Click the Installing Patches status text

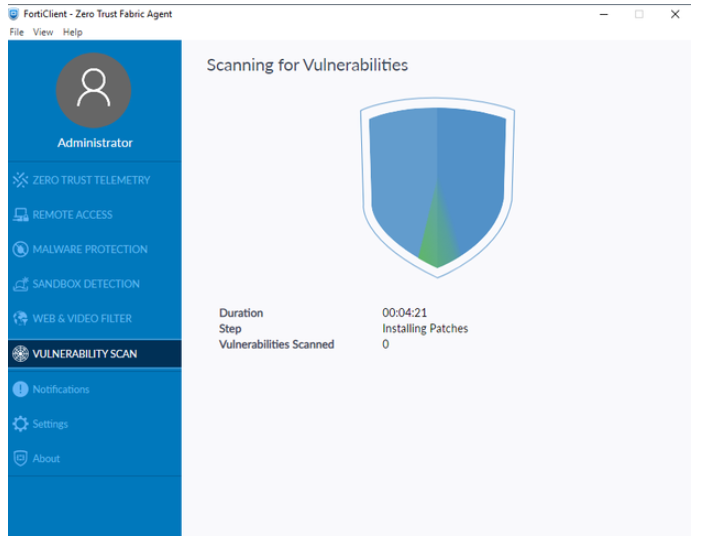tap(425, 328)
